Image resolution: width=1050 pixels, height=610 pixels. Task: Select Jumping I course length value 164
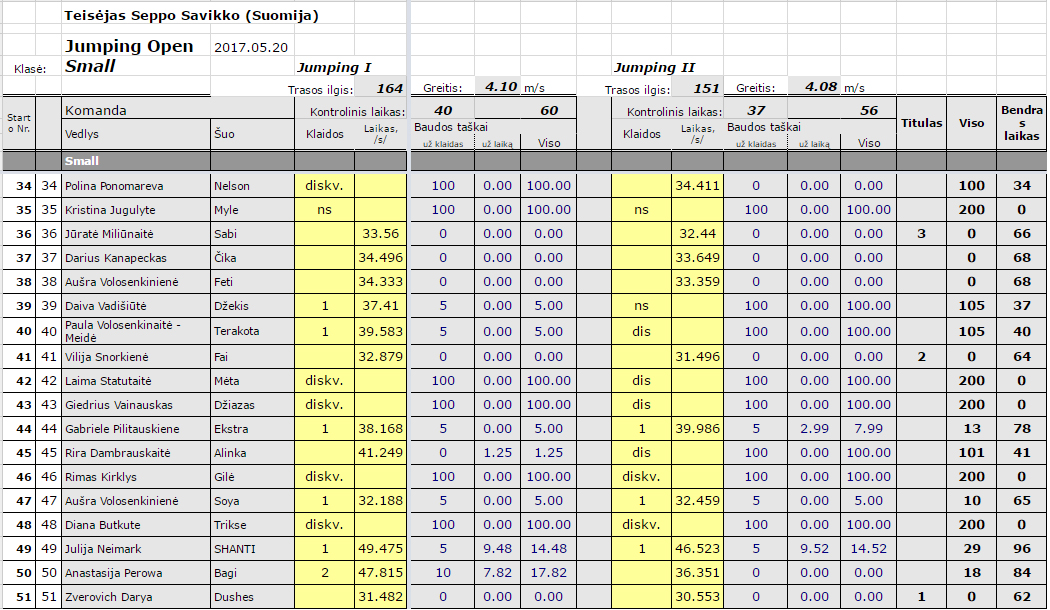[389, 88]
